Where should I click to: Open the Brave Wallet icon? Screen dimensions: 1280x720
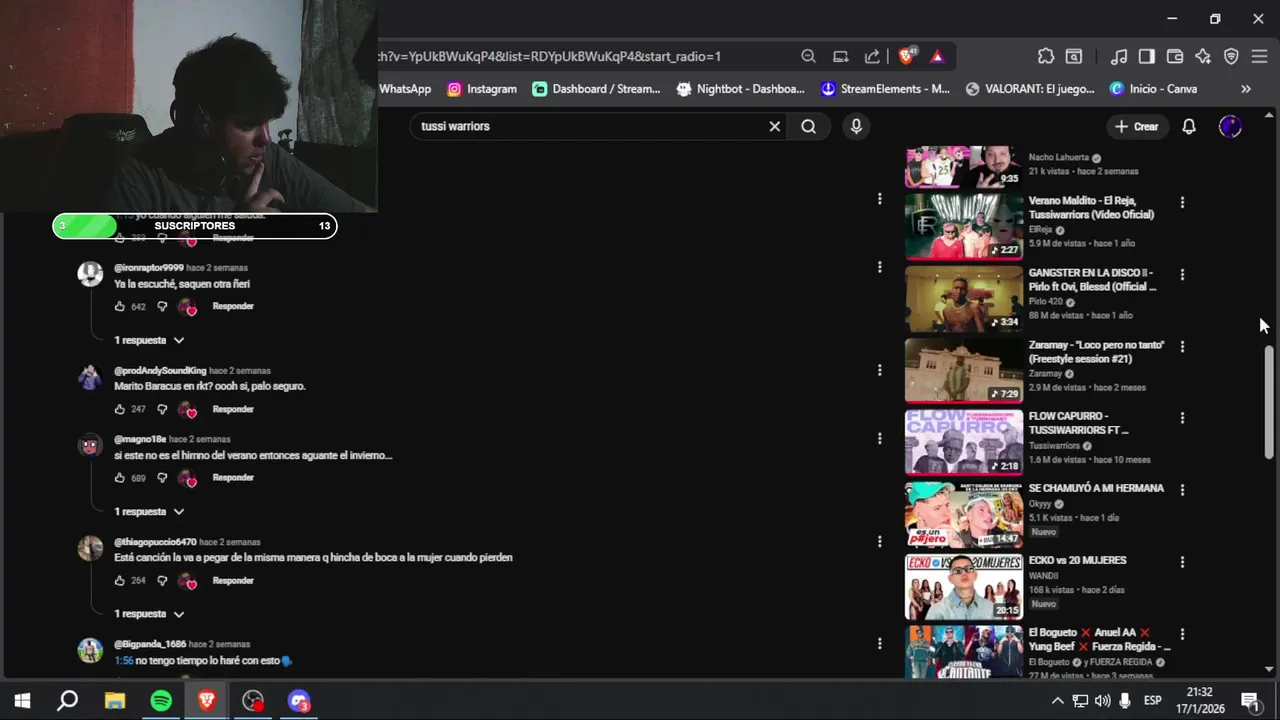(x=1175, y=56)
